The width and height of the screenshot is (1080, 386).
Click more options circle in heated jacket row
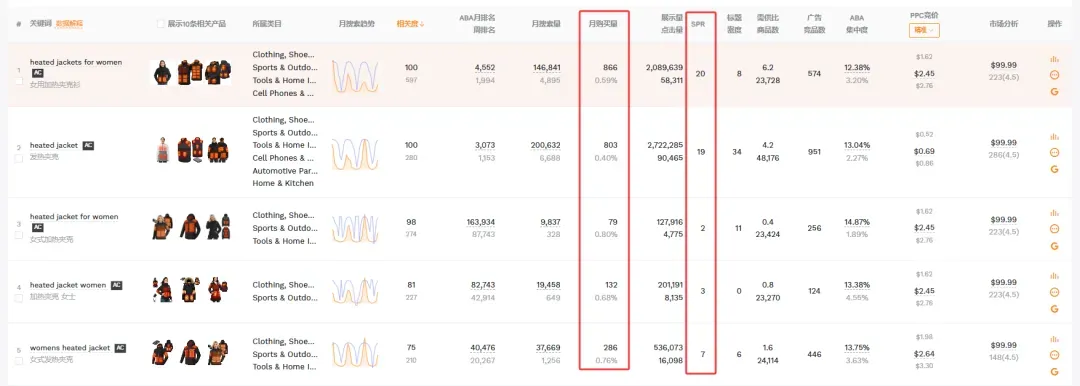pyautogui.click(x=1054, y=152)
